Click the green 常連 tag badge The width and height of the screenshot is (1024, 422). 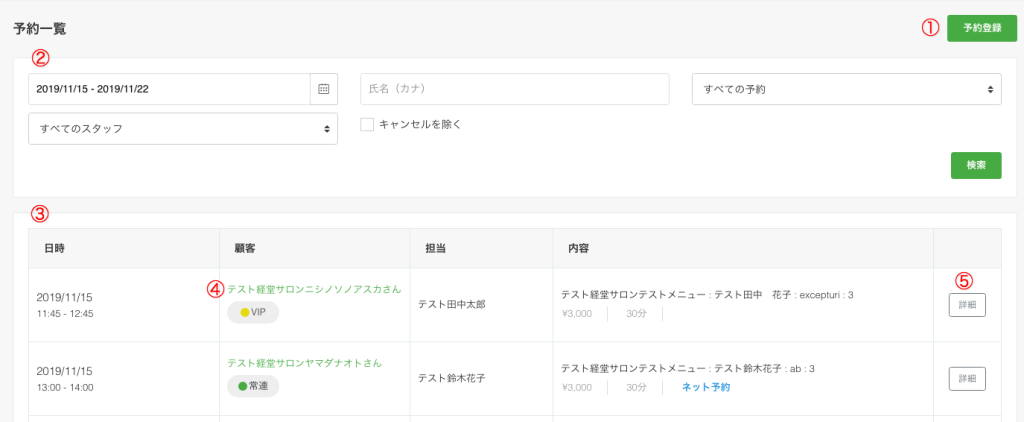click(253, 386)
